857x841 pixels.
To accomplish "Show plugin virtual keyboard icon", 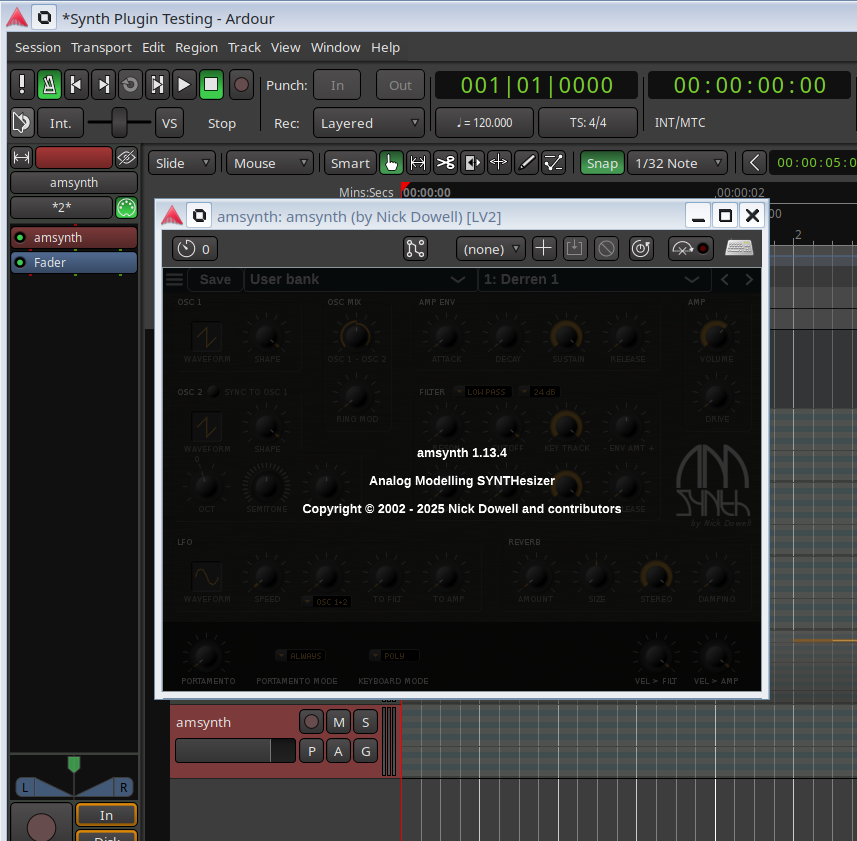I will click(739, 249).
